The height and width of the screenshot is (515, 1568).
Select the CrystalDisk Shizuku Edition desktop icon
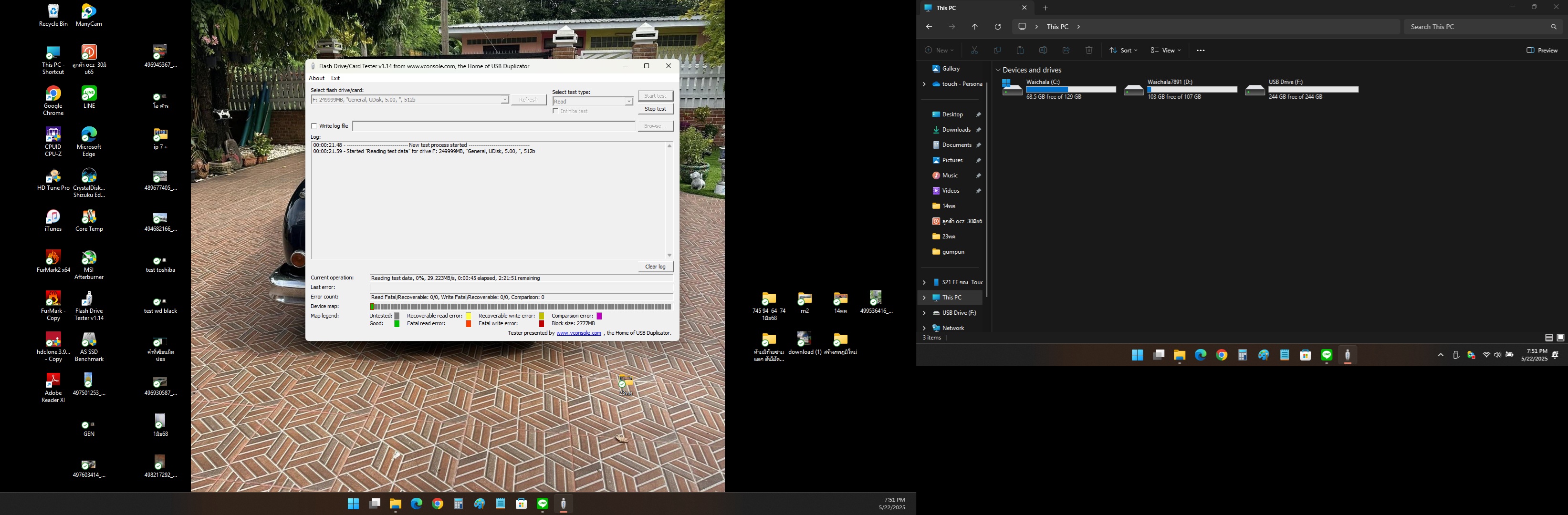(x=89, y=183)
